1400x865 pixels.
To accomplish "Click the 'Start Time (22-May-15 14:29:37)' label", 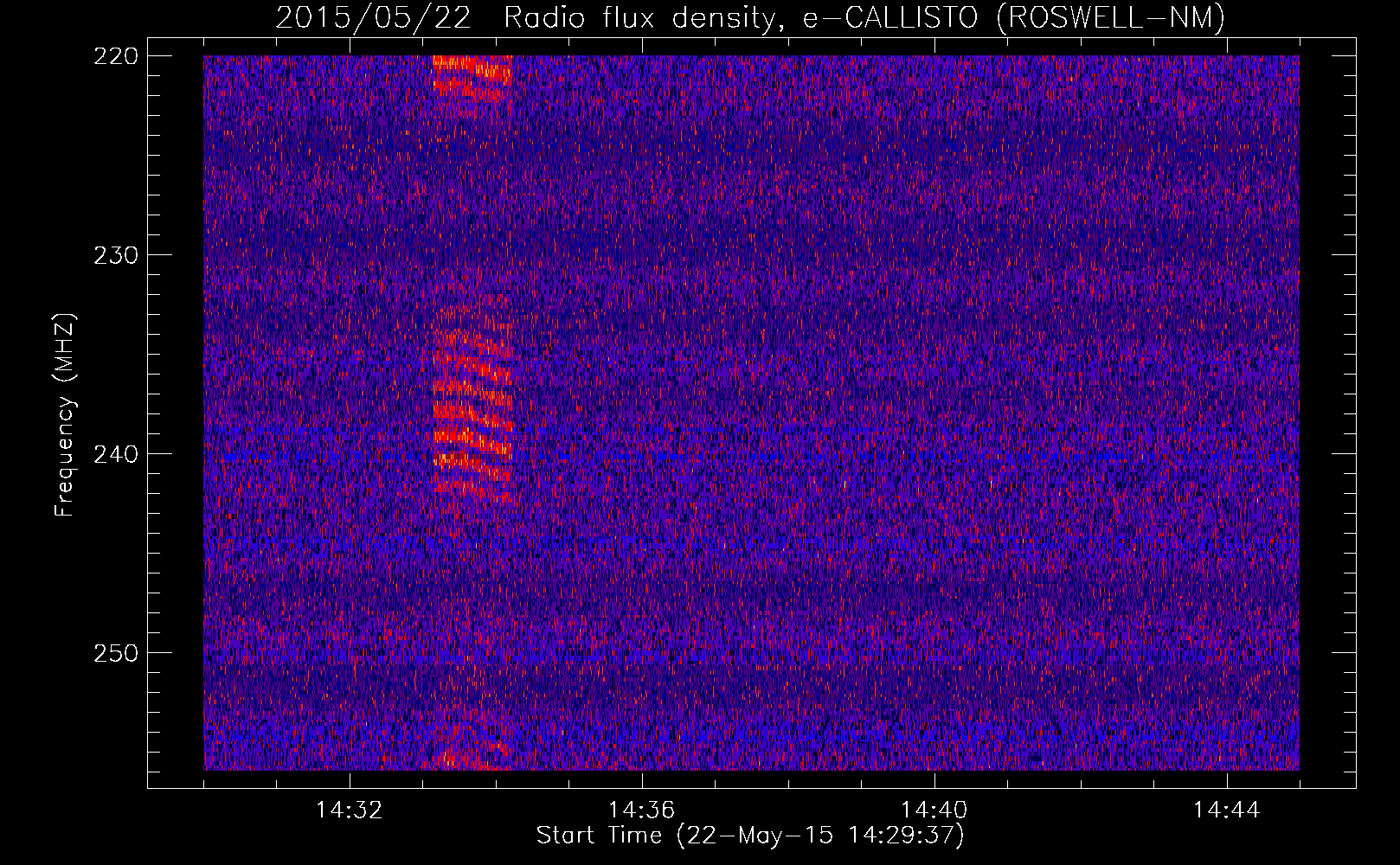I will pos(750,836).
